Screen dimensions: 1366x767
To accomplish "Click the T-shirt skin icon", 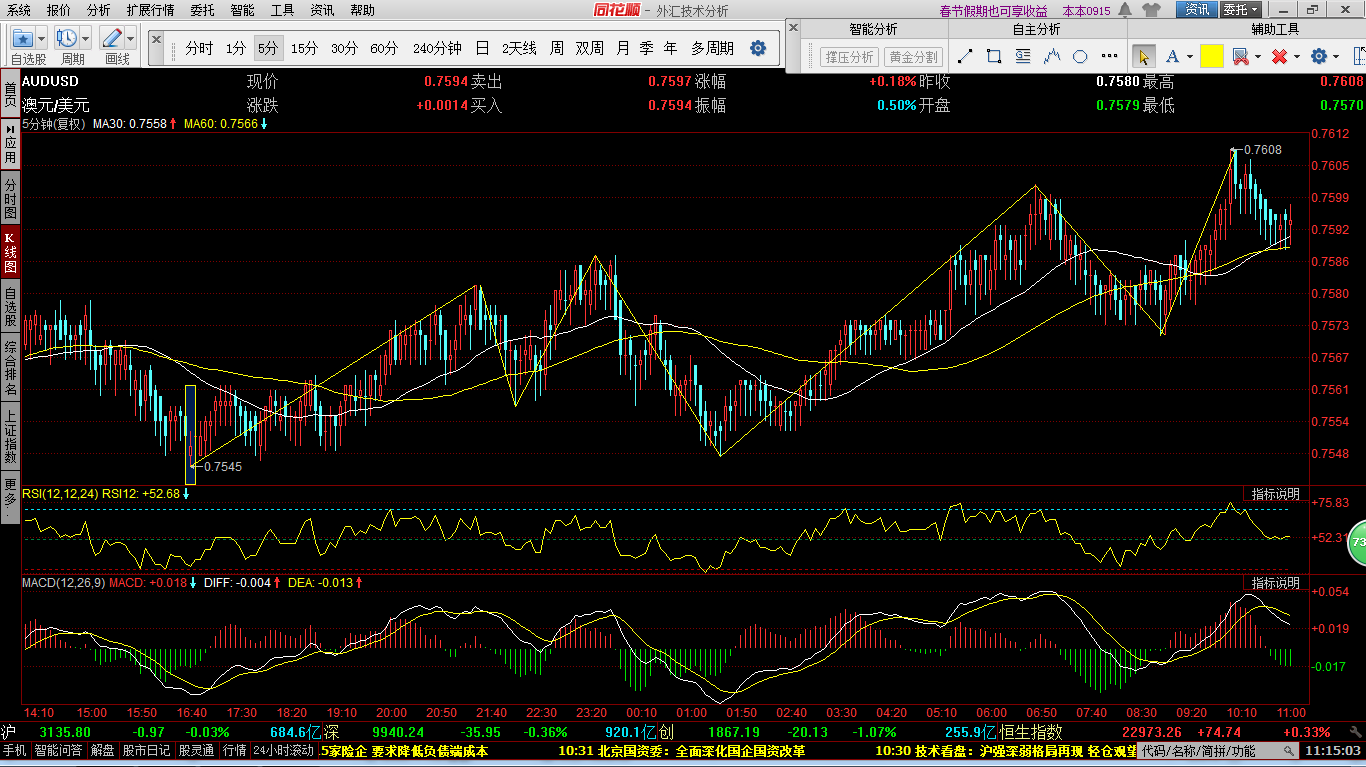I will pos(1150,10).
